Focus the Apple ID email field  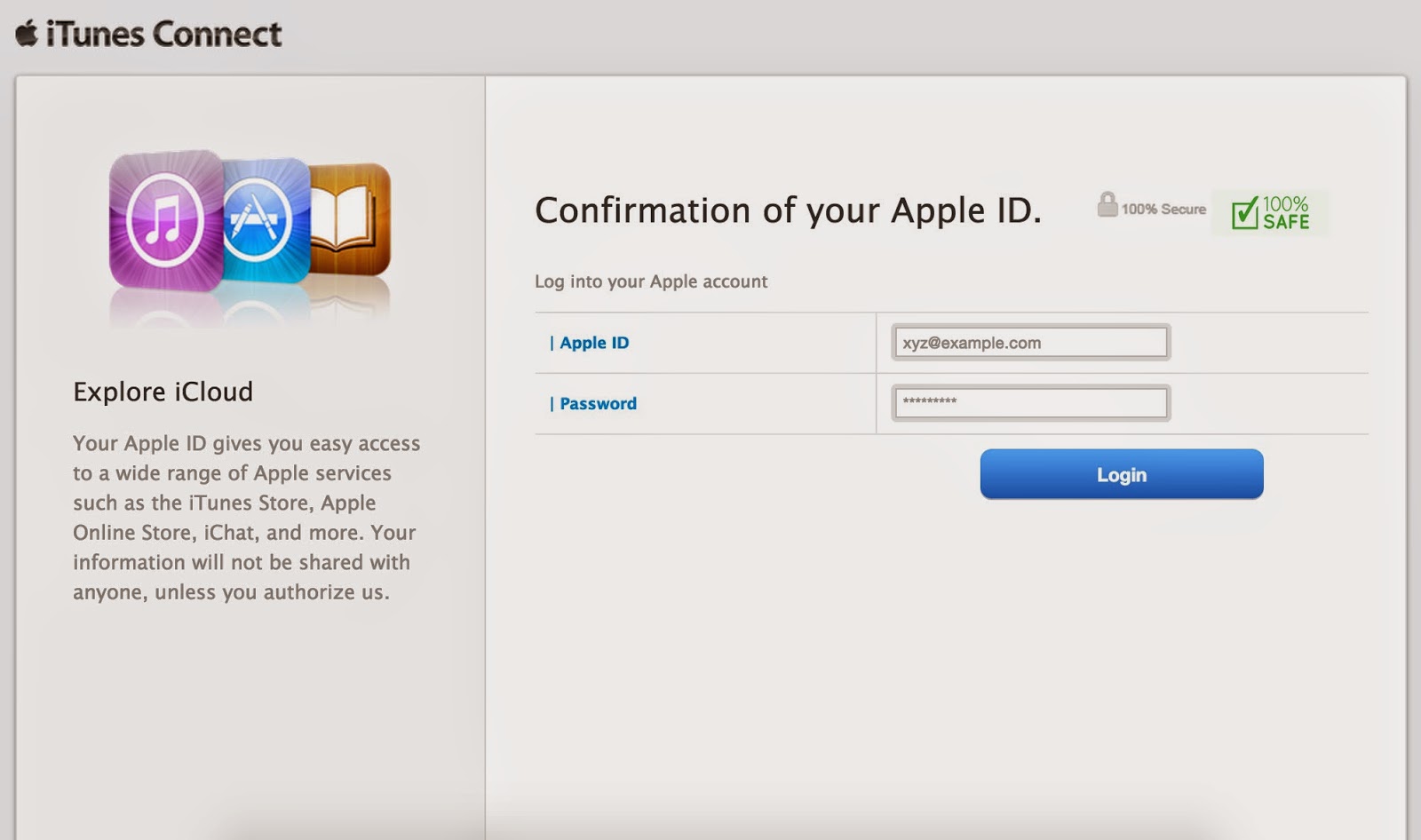[1030, 343]
